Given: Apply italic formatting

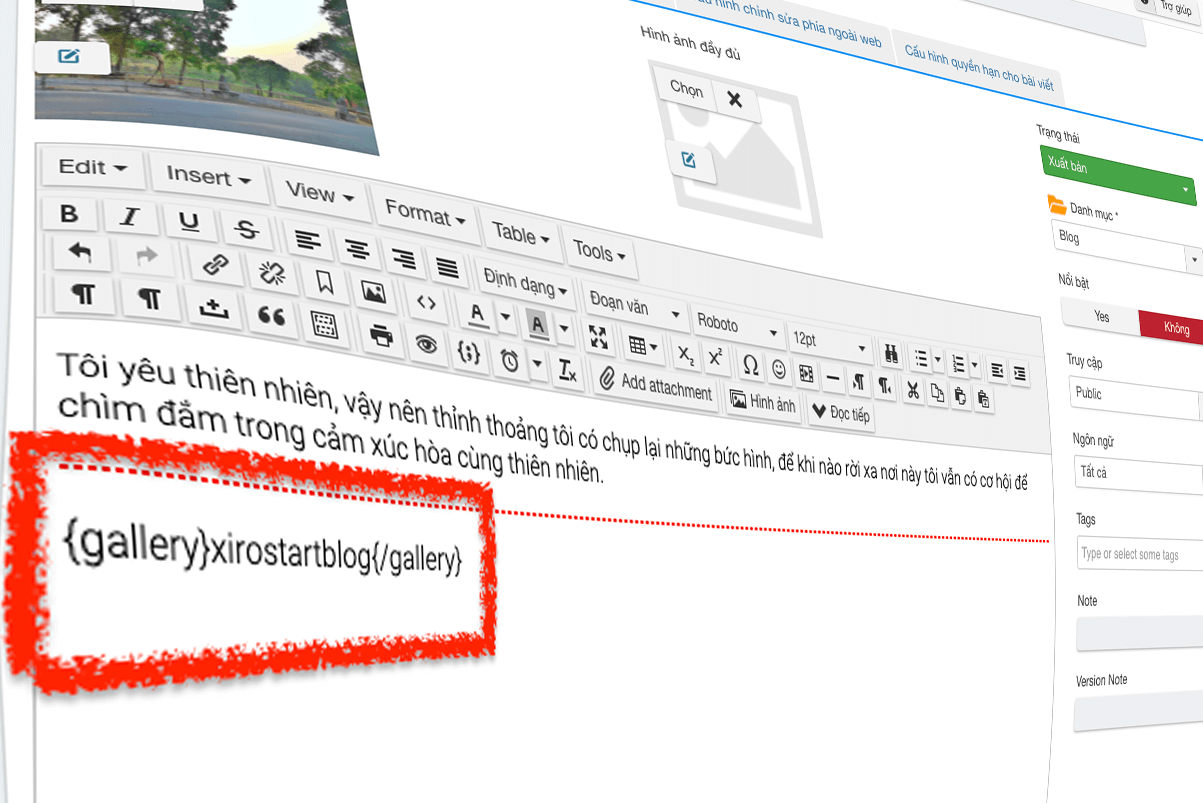Looking at the screenshot, I should coord(129,217).
